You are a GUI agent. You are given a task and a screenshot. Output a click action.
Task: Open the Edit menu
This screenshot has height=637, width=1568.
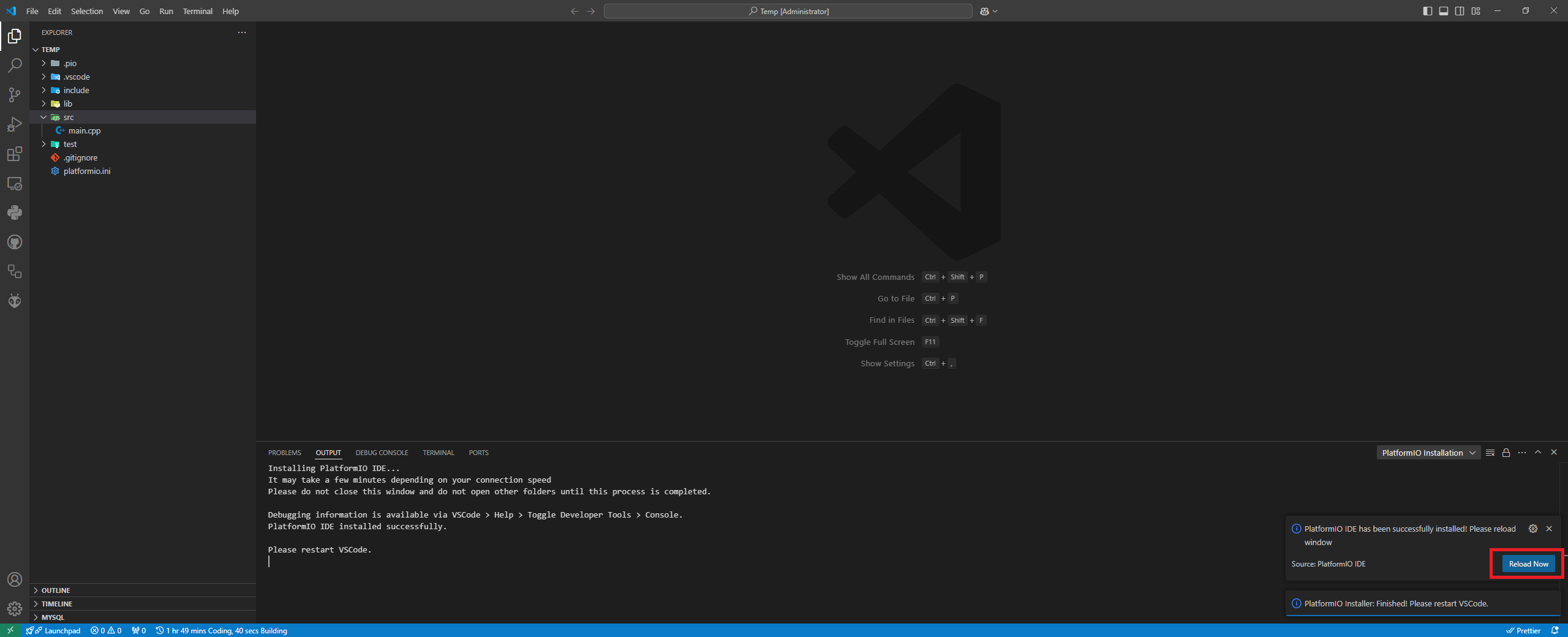click(x=55, y=11)
